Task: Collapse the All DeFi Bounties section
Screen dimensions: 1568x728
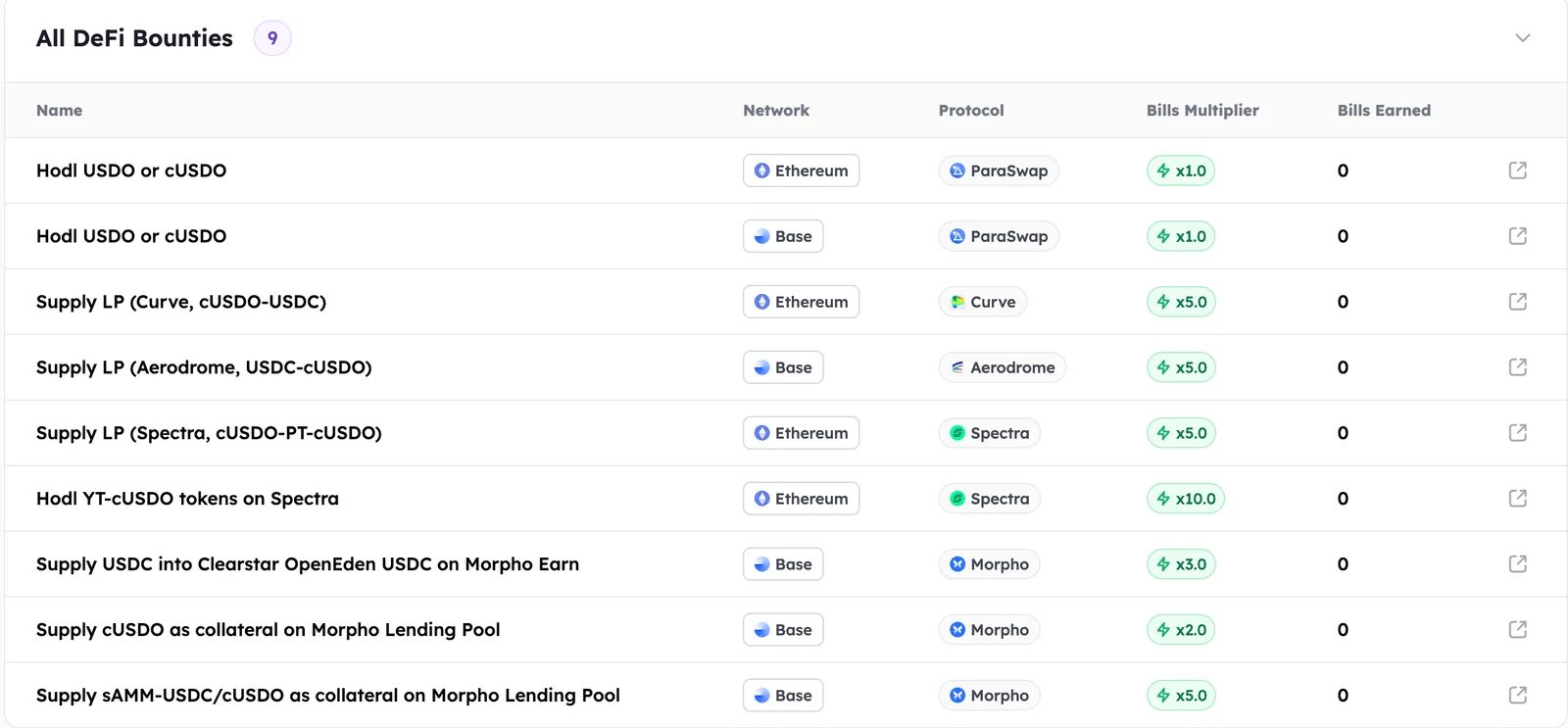Action: [x=1522, y=38]
